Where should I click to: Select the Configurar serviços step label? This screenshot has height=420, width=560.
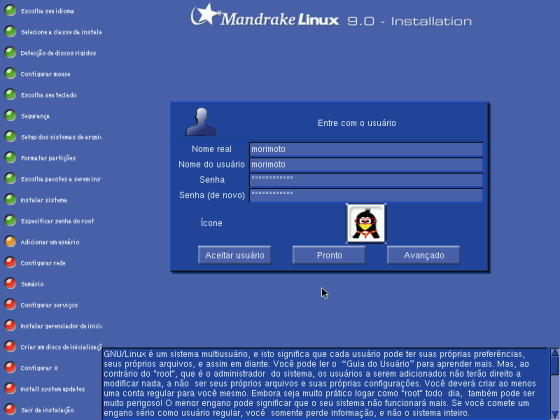(x=49, y=305)
